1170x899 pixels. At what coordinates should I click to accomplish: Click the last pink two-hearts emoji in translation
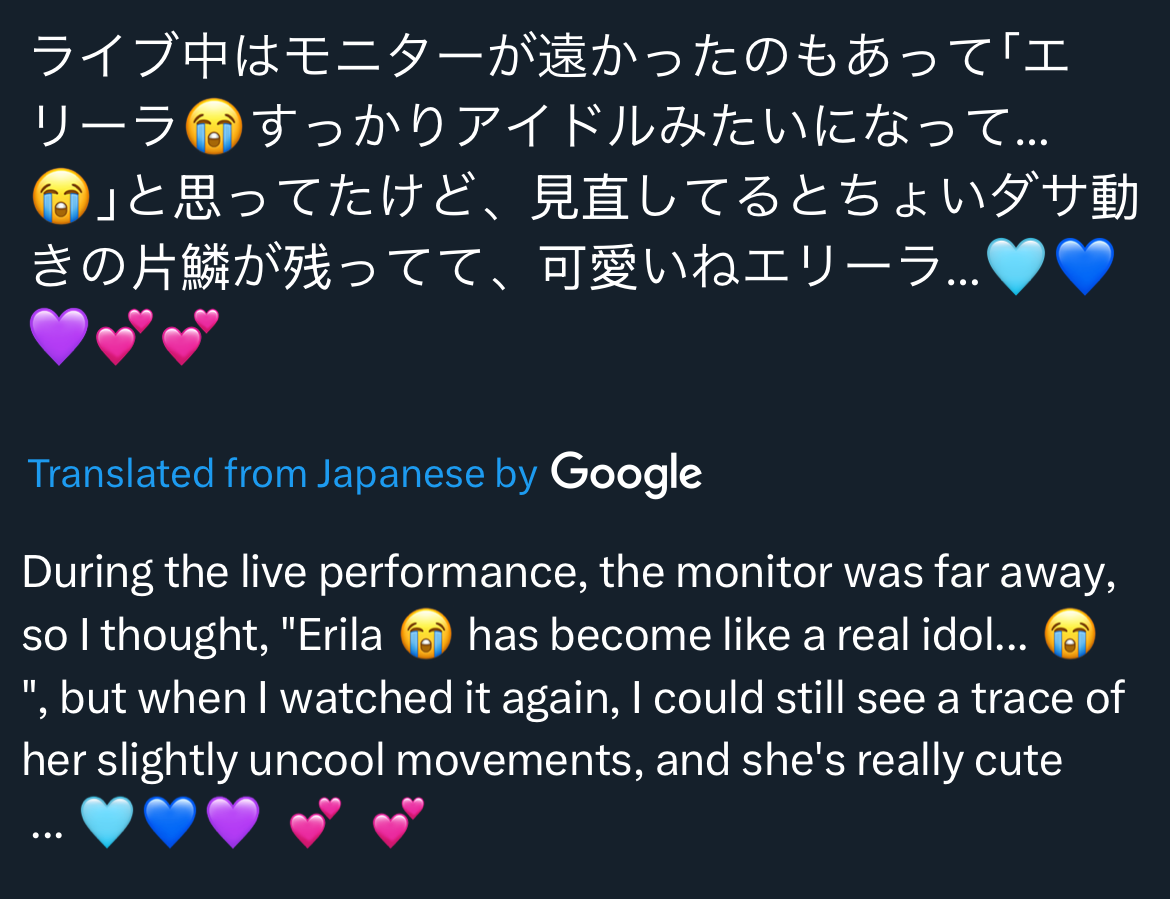click(x=398, y=822)
